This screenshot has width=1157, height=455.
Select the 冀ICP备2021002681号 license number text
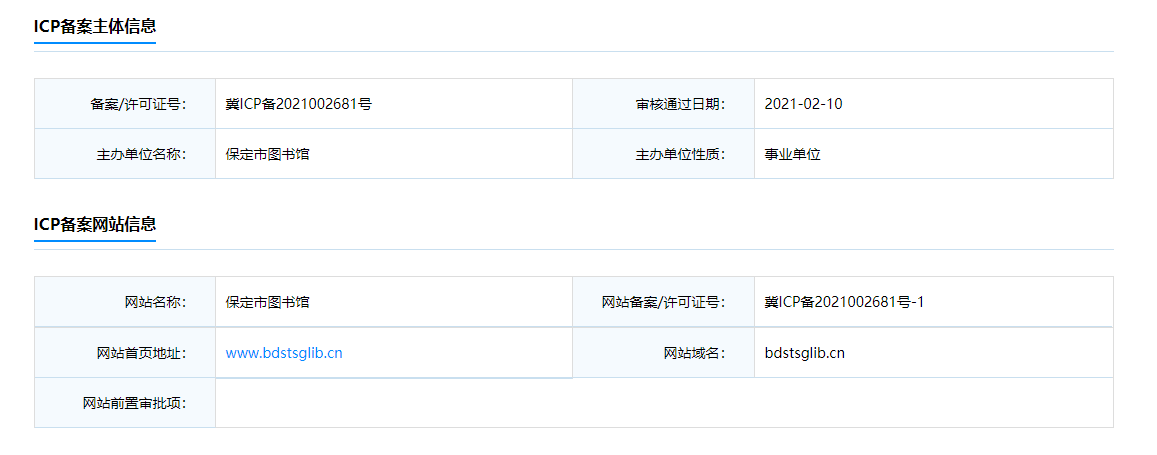[x=299, y=104]
